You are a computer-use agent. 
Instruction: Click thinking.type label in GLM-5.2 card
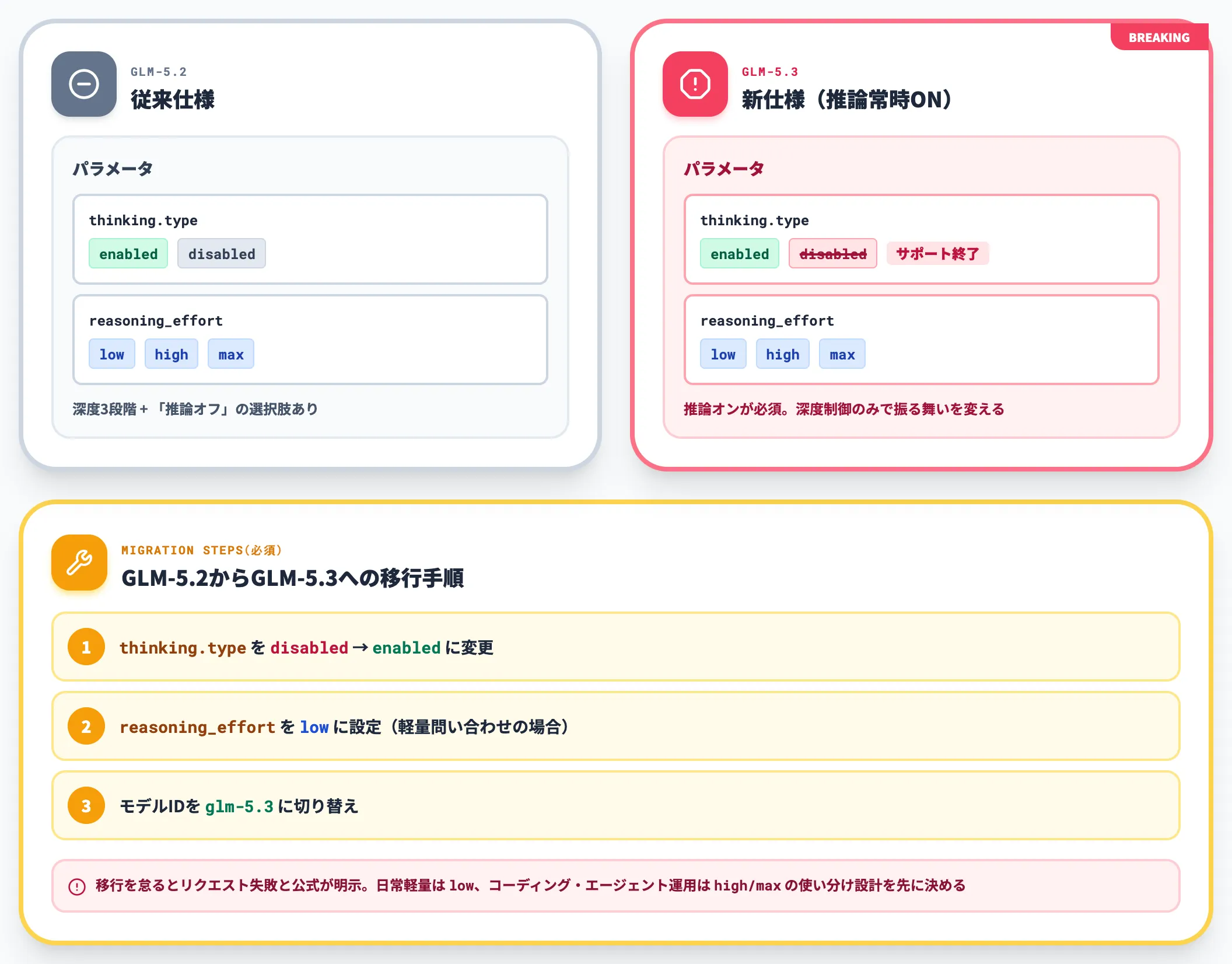[x=143, y=220]
